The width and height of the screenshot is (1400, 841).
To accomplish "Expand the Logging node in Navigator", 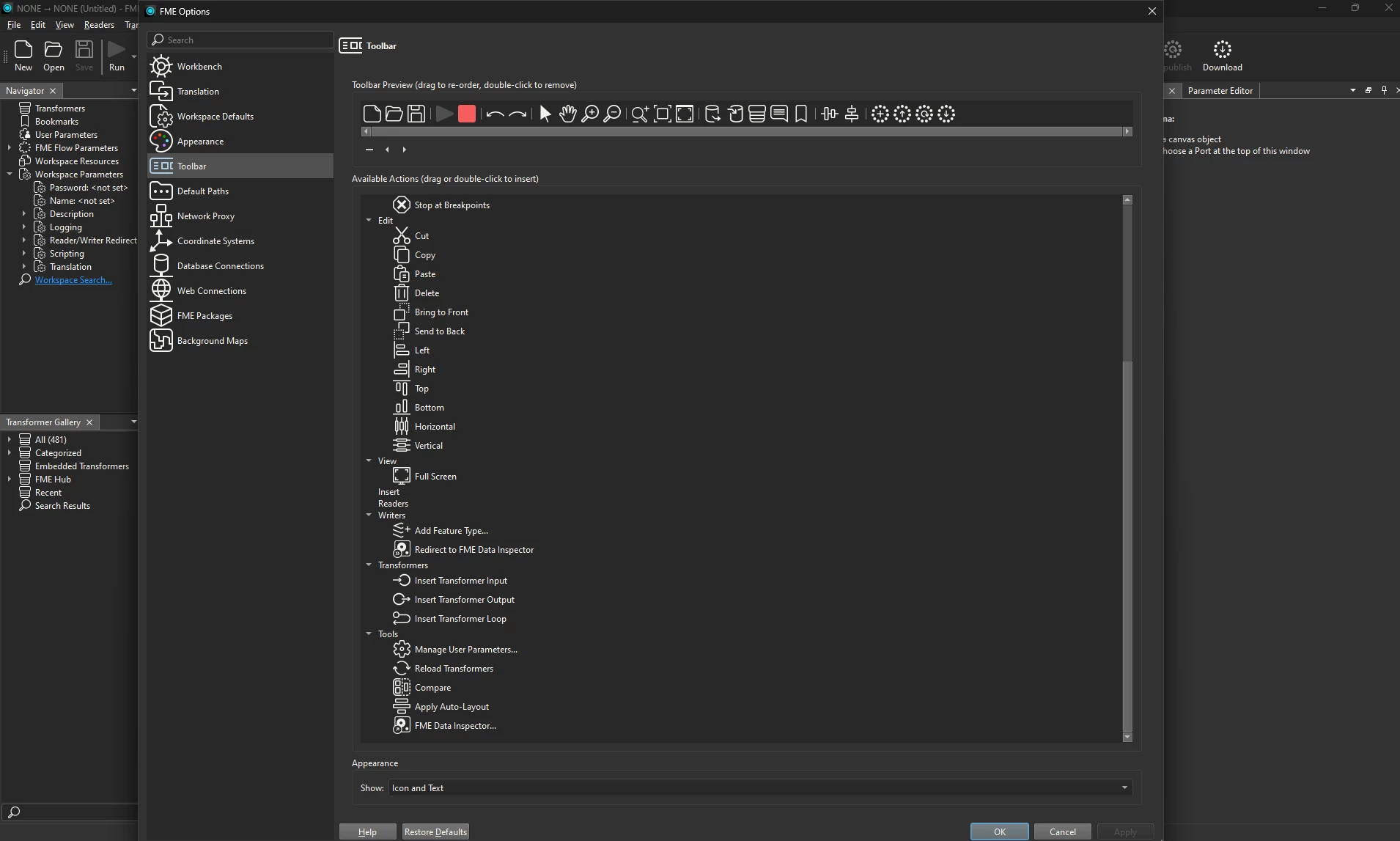I will click(23, 227).
